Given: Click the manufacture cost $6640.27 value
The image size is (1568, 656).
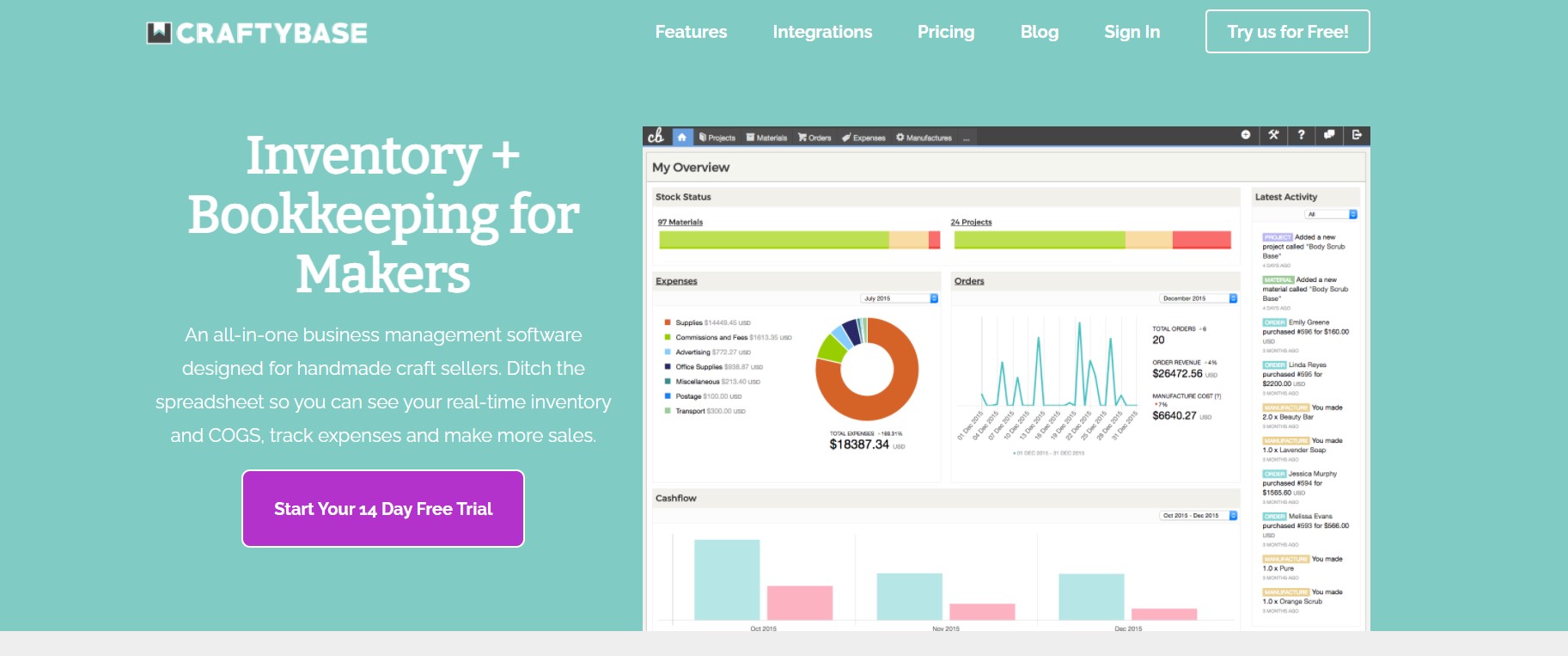Looking at the screenshot, I should click(x=1174, y=415).
